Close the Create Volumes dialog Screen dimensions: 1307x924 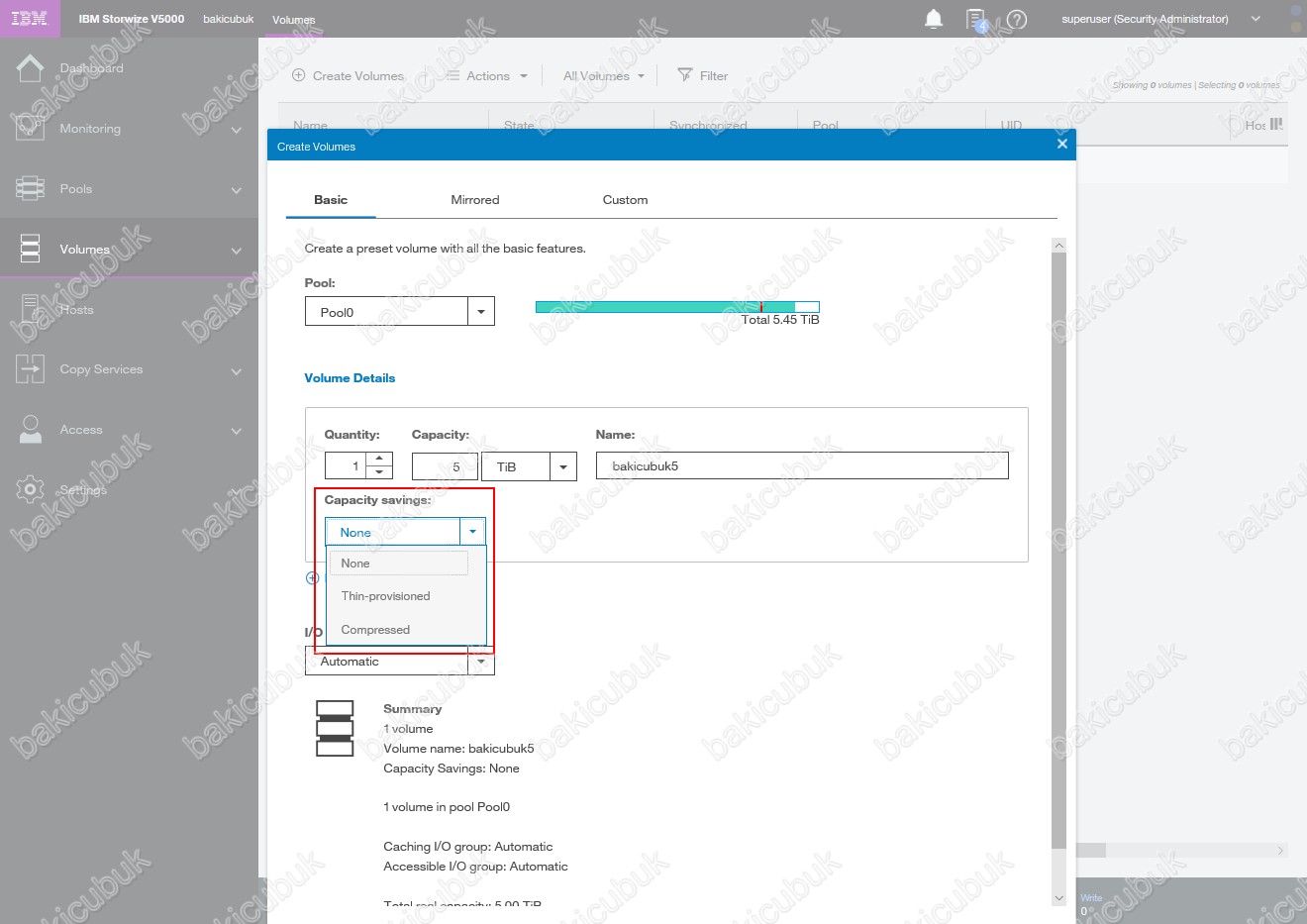coord(1061,145)
